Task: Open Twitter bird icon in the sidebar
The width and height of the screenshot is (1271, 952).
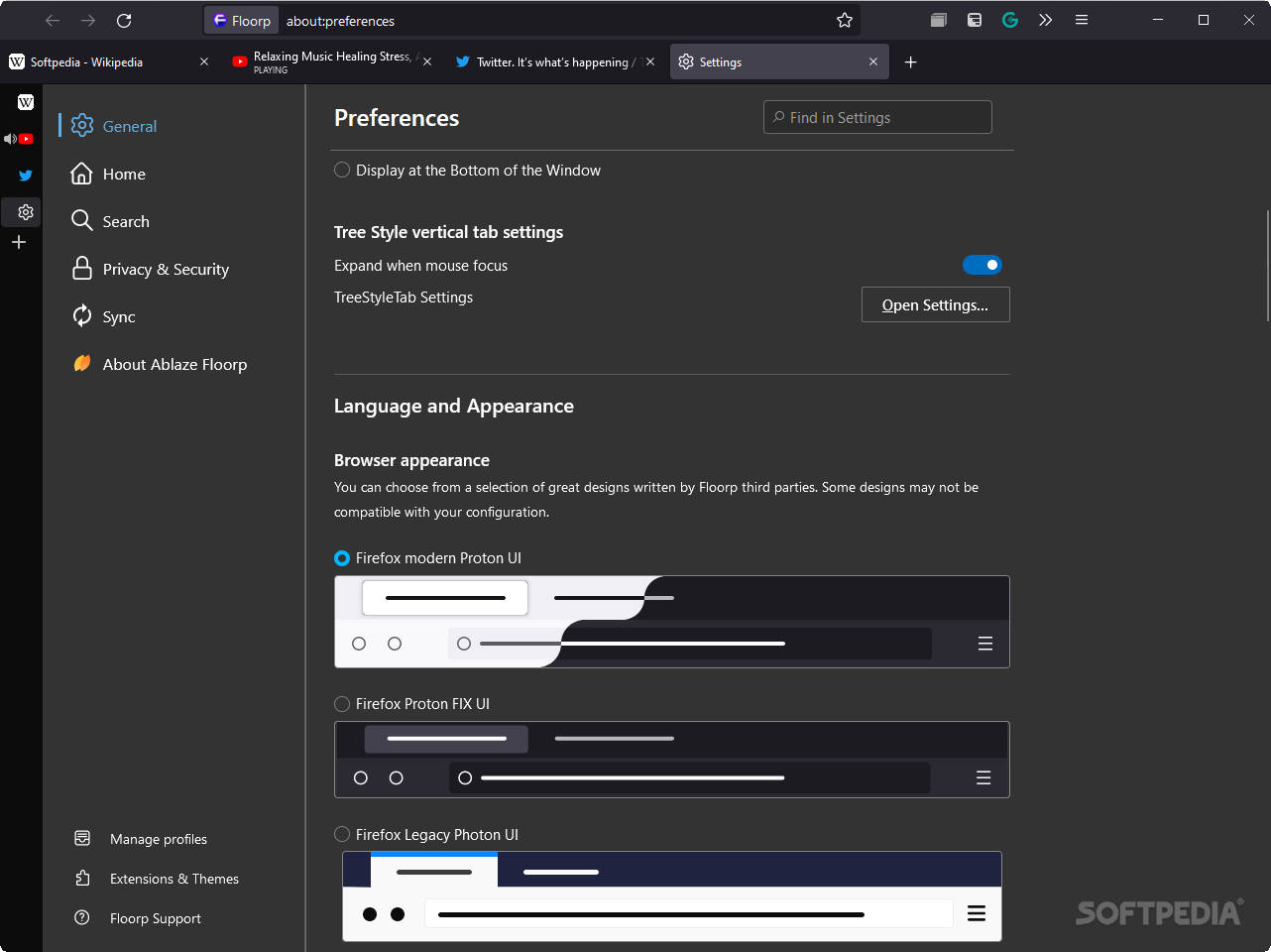Action: (26, 176)
